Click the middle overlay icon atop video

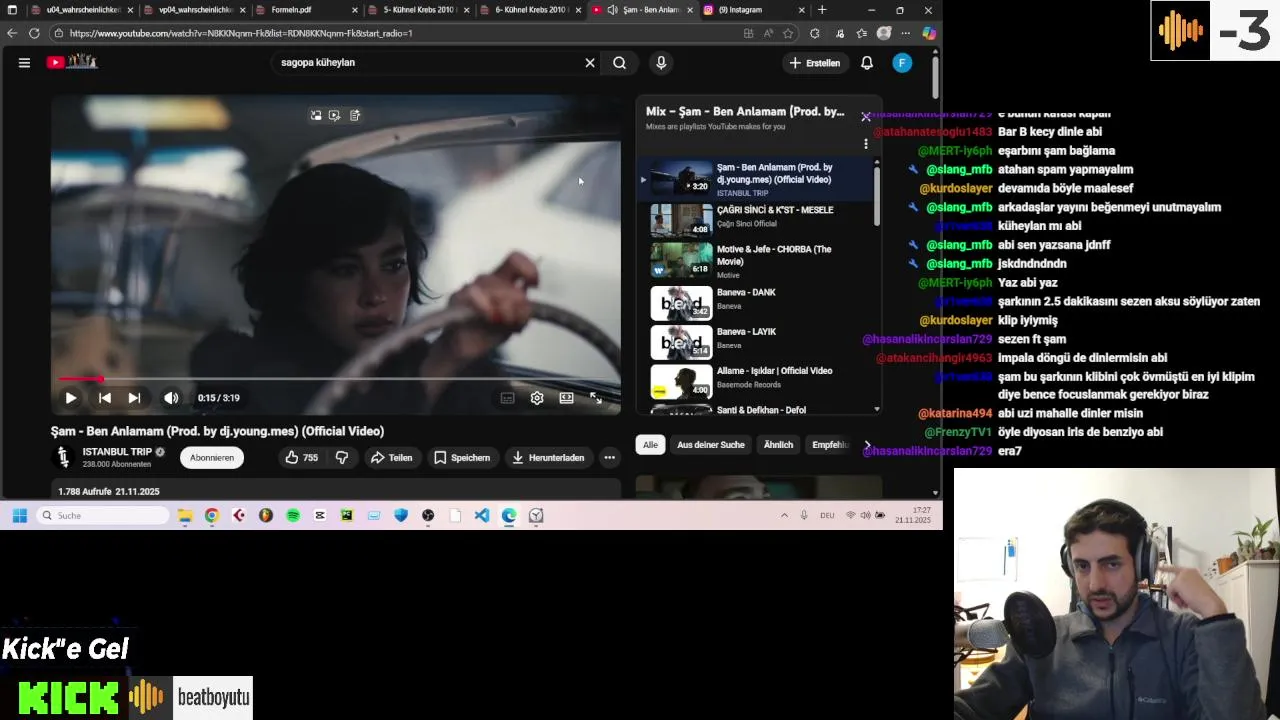(334, 116)
